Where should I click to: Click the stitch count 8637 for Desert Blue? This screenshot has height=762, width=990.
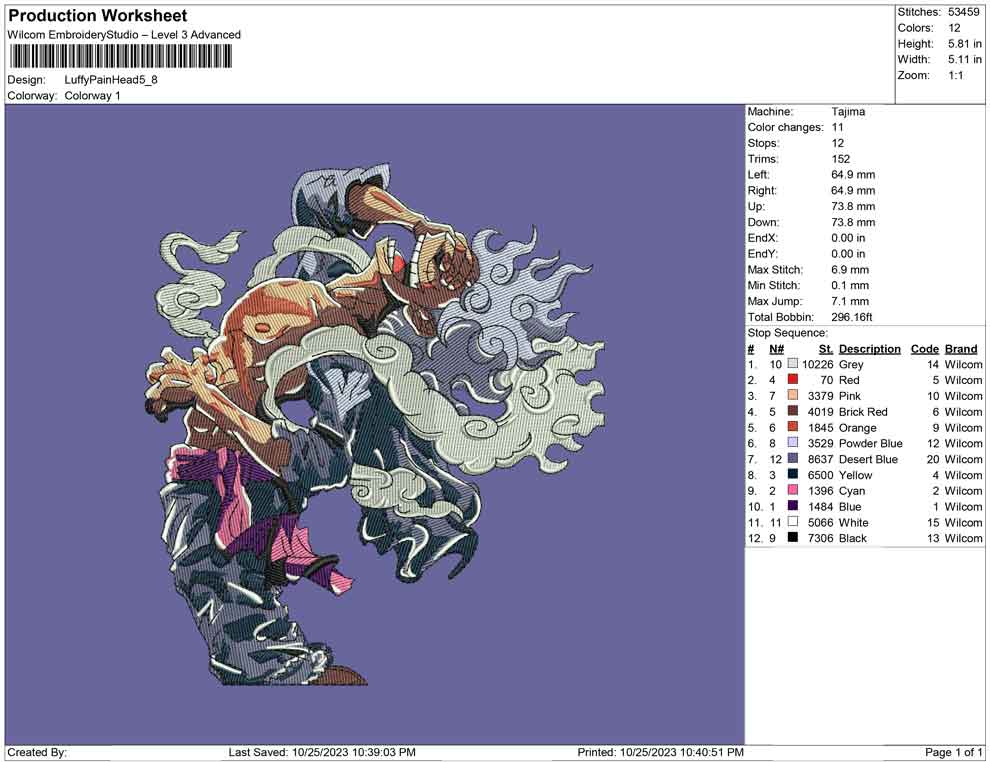point(821,459)
